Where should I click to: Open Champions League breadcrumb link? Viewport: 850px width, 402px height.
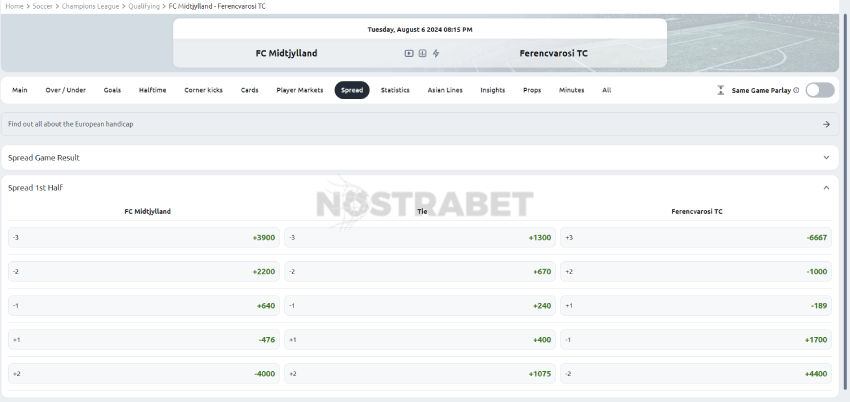point(90,6)
